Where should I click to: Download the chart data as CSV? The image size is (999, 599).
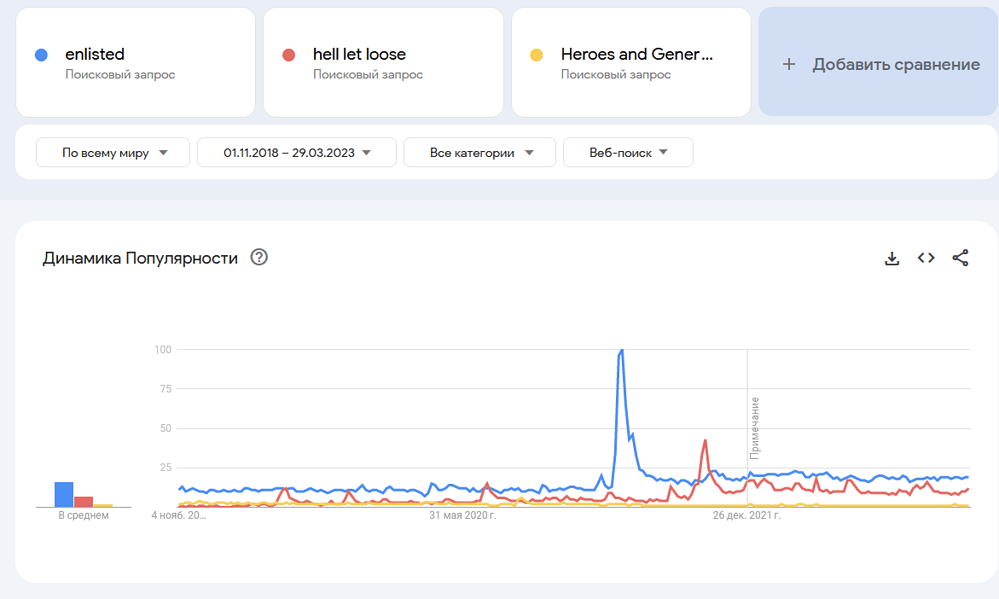coord(892,258)
